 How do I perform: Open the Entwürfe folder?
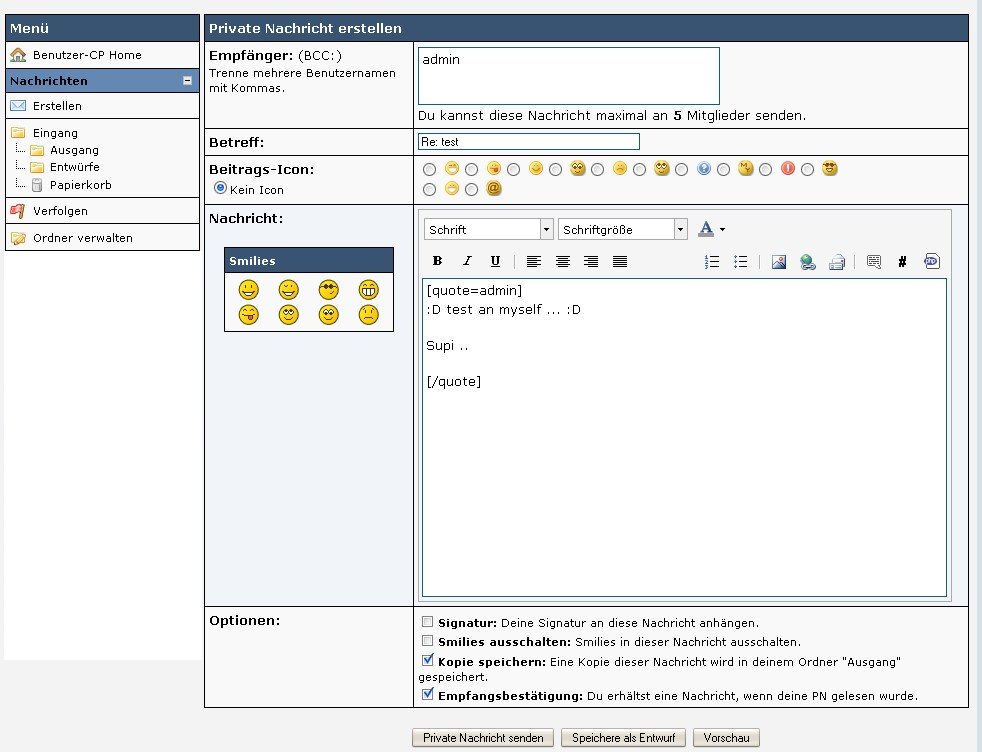[x=74, y=167]
